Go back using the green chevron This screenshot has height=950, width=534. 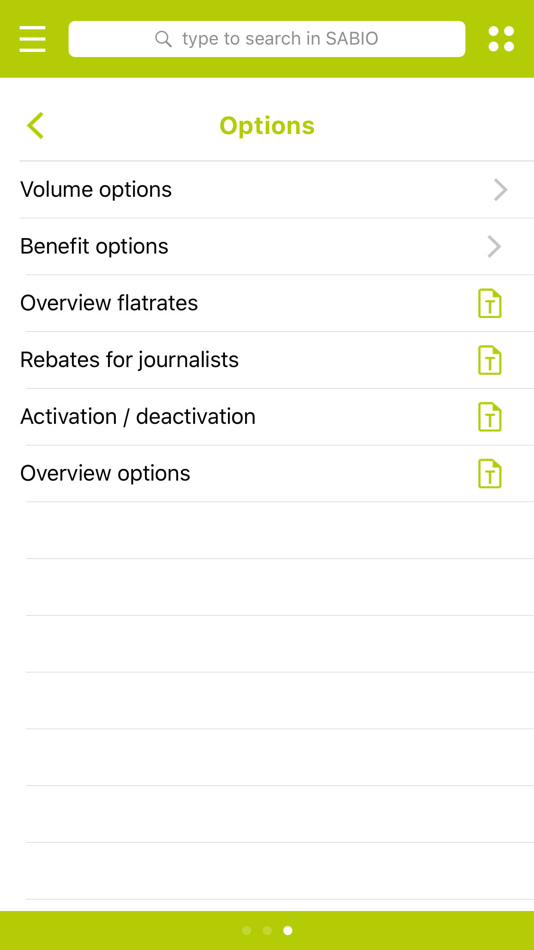(35, 126)
